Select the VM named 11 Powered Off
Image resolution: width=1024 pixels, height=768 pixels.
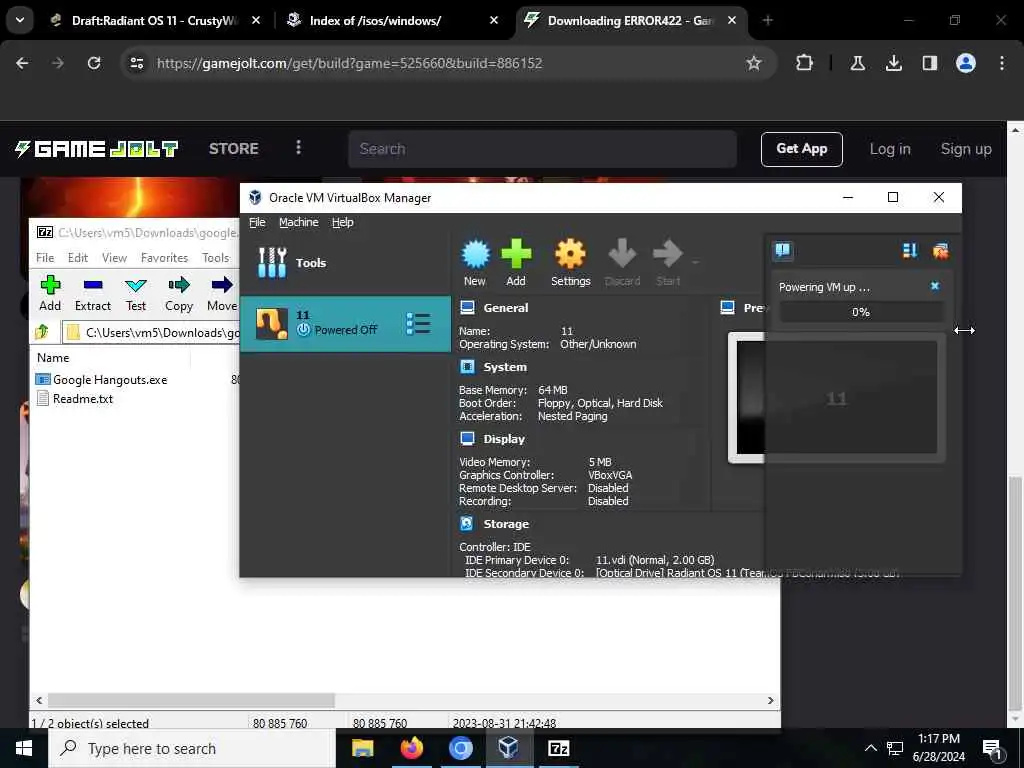[x=345, y=324]
